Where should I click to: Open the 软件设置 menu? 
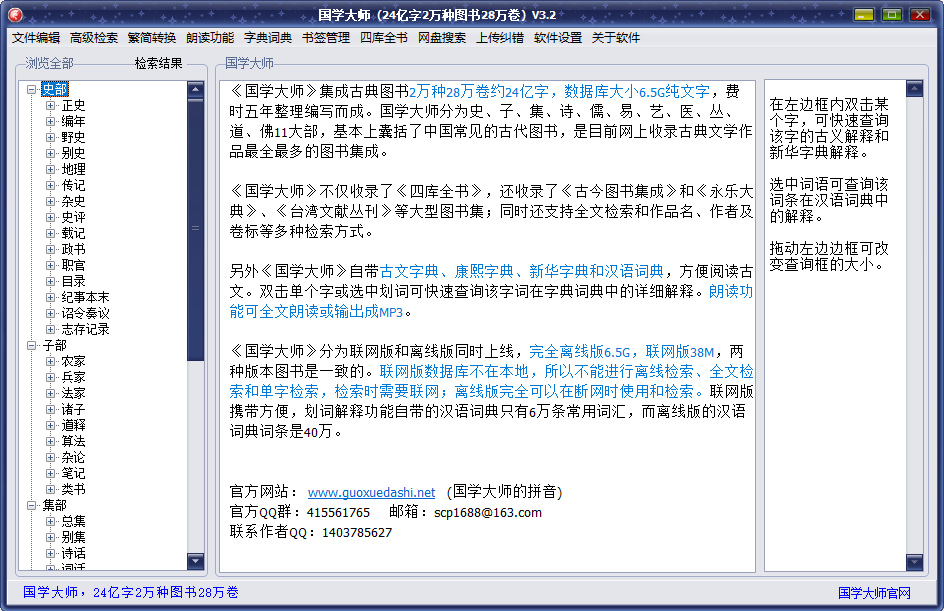pos(558,38)
